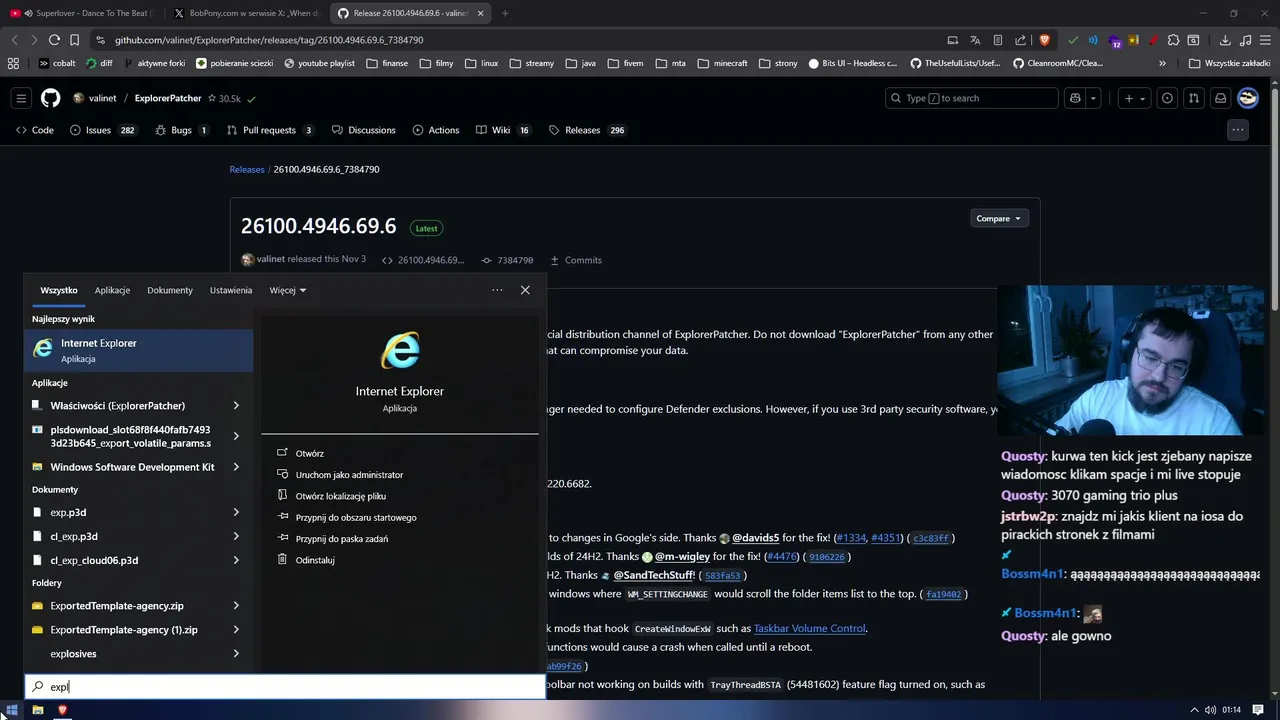Viewport: 1280px width, 720px height.
Task: Click the valinet owner link
Action: pyautogui.click(x=102, y=98)
